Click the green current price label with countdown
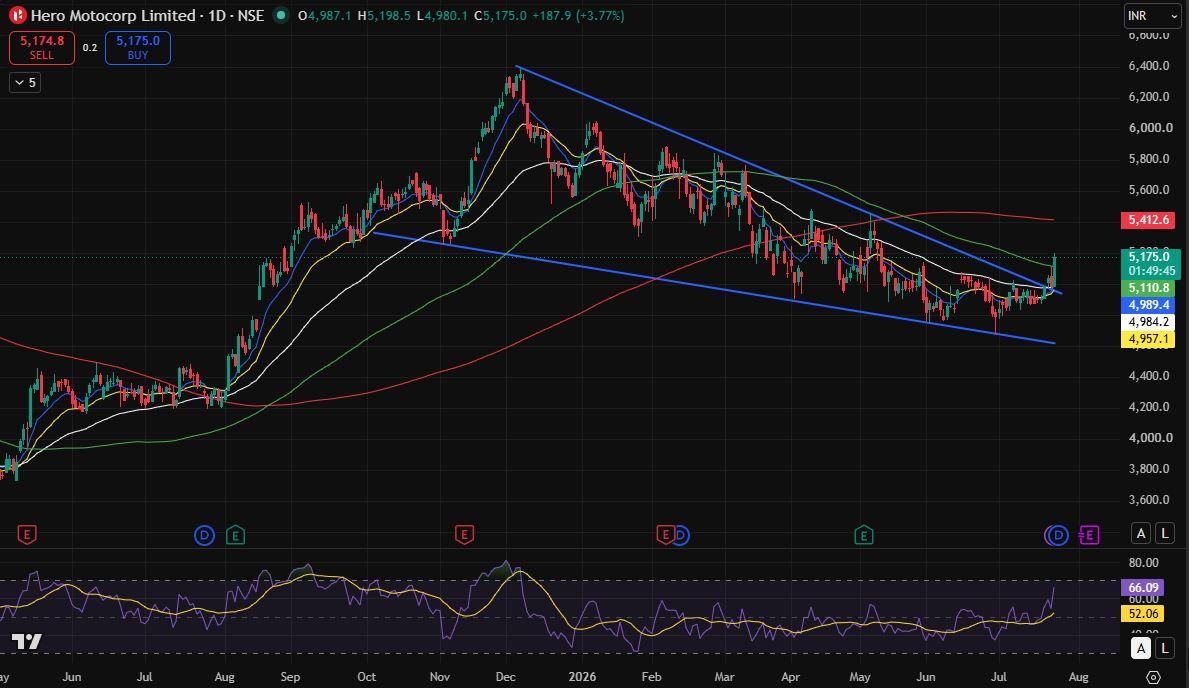The width and height of the screenshot is (1189, 688). point(1150,264)
